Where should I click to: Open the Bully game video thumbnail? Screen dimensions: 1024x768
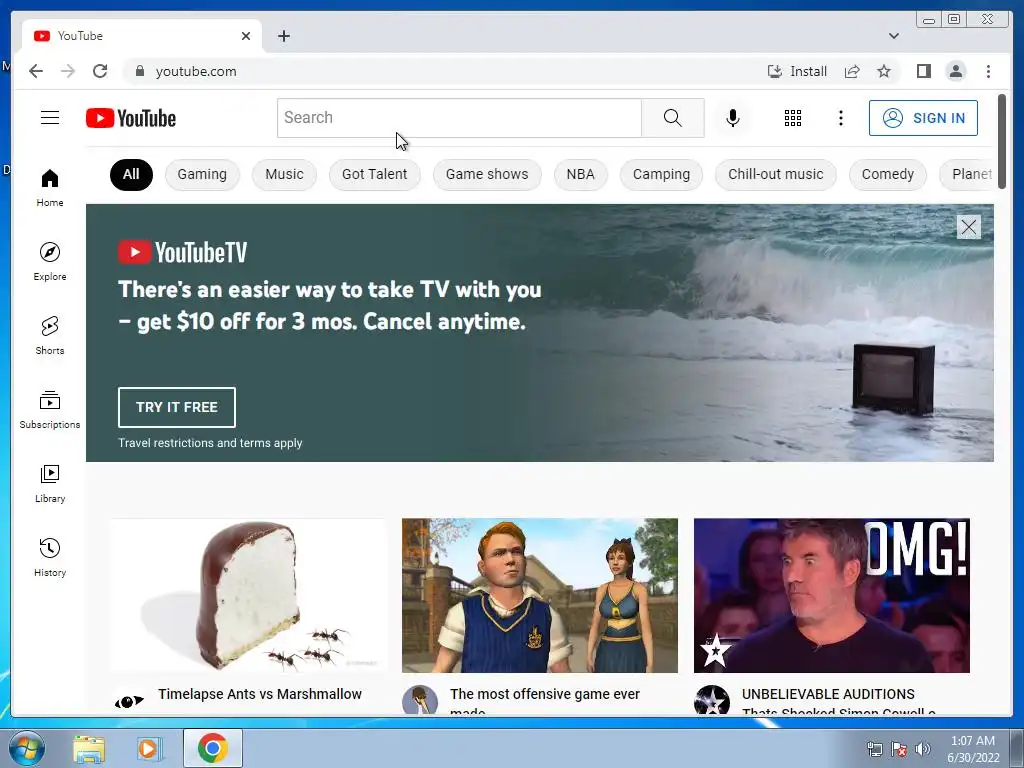(539, 596)
